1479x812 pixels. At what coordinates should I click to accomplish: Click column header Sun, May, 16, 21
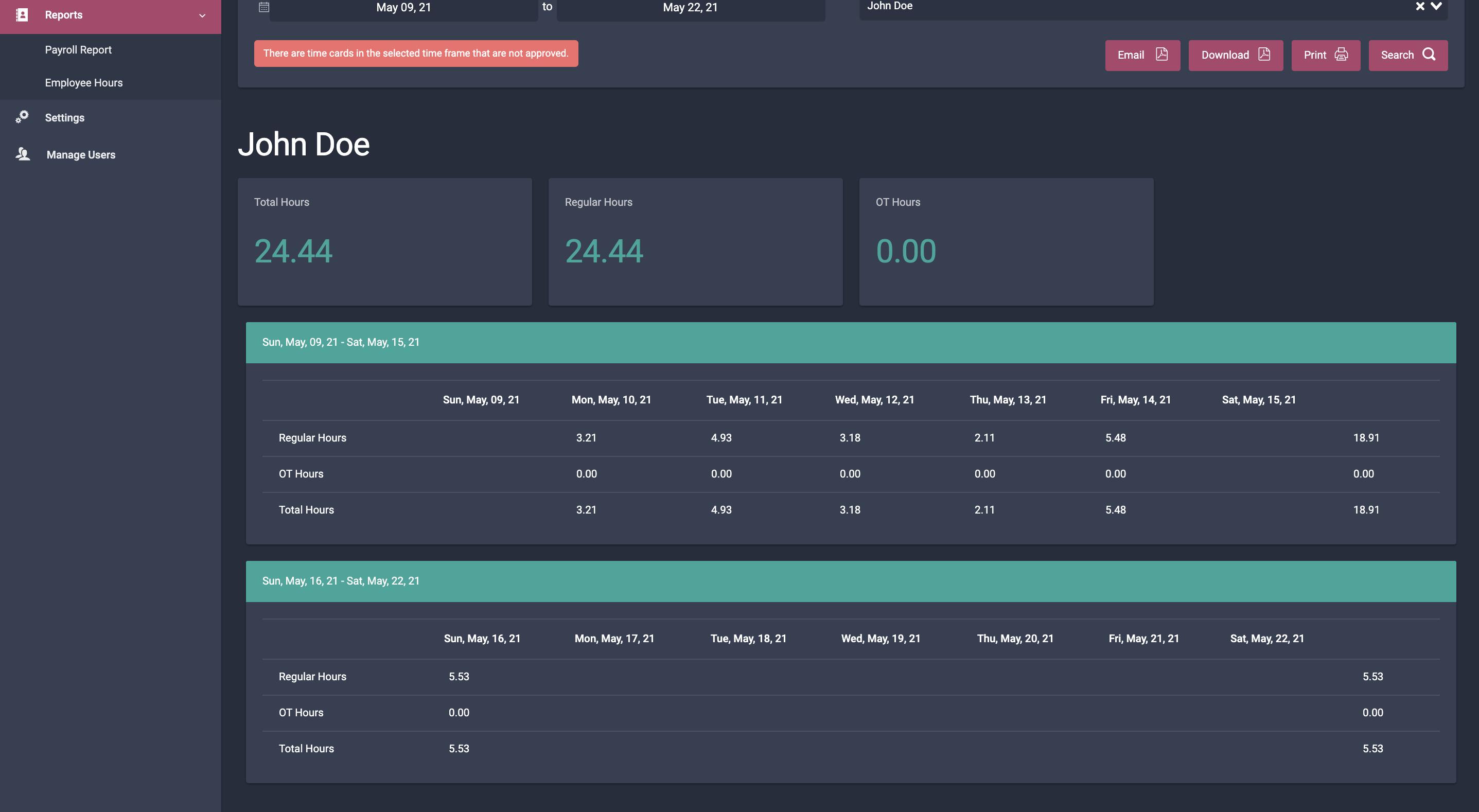[482, 639]
